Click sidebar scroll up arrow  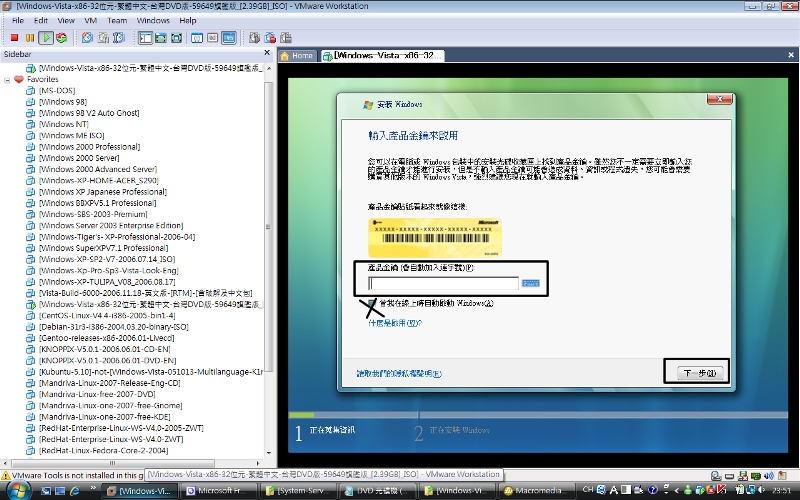(268, 68)
